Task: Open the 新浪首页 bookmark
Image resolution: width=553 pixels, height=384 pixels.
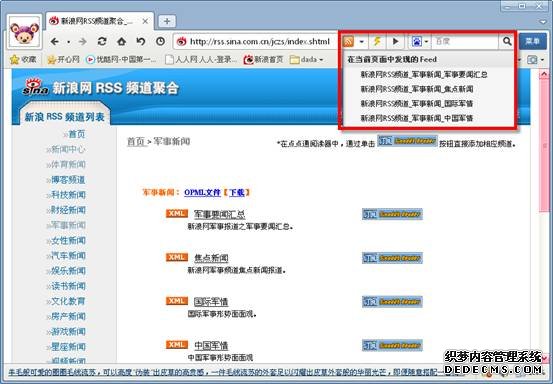Action: pos(263,60)
